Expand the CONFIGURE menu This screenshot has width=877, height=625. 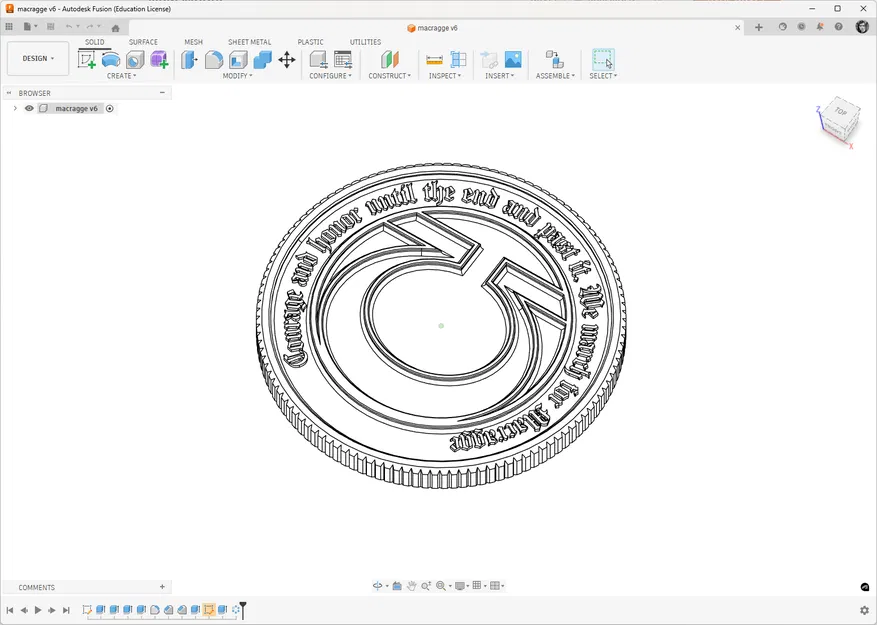pyautogui.click(x=331, y=76)
